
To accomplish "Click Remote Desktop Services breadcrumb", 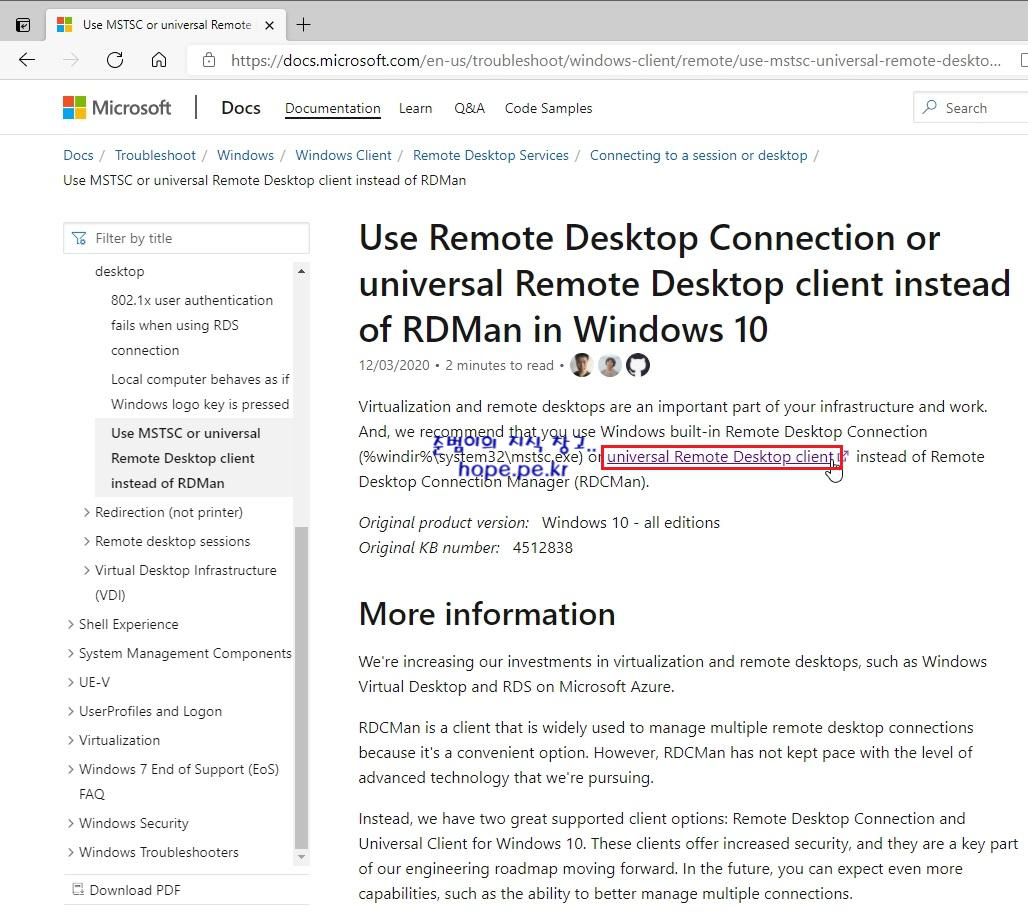I will [490, 155].
